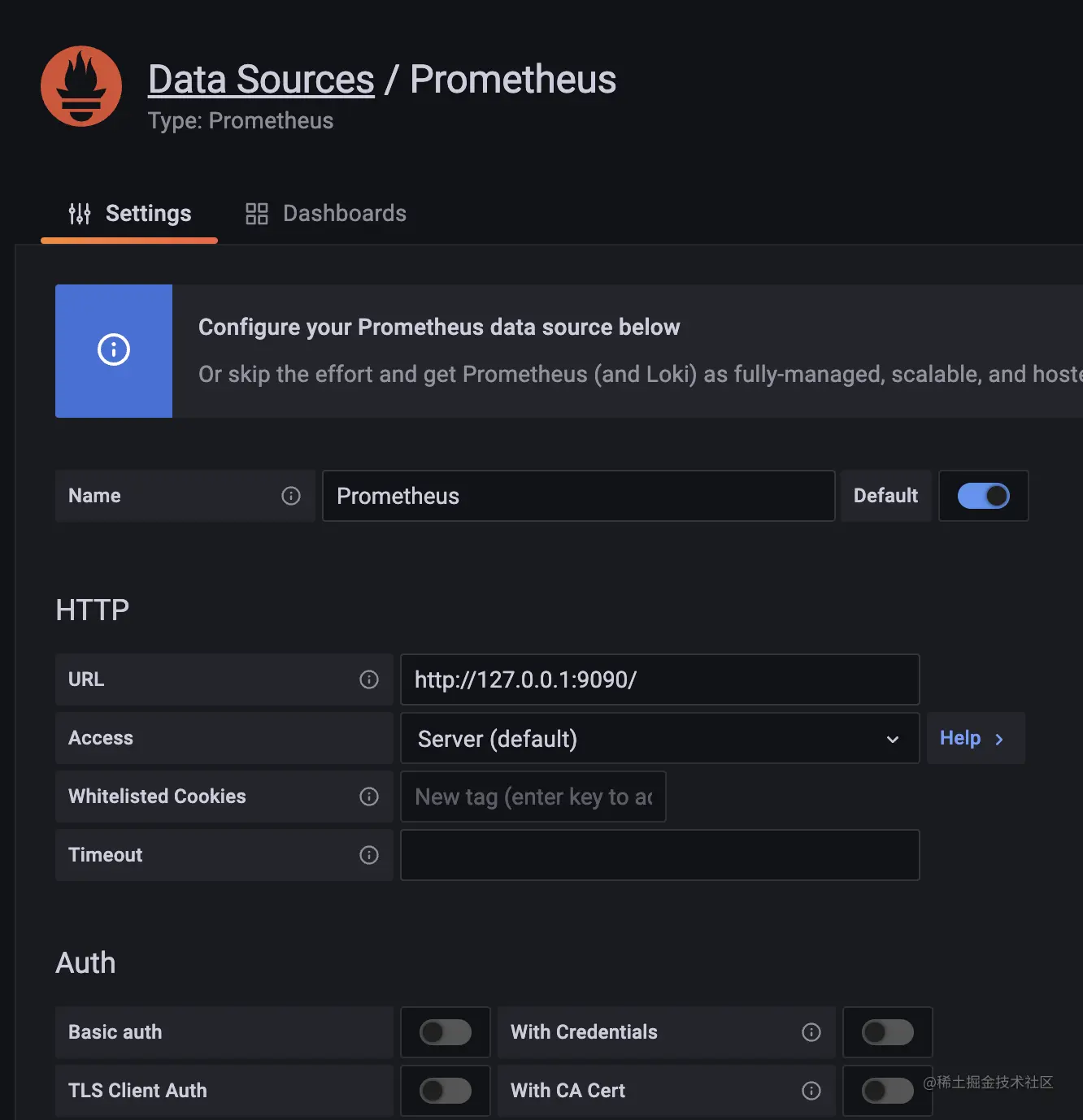This screenshot has width=1083, height=1120.
Task: Toggle the With CA Cert switch
Action: 887,1091
